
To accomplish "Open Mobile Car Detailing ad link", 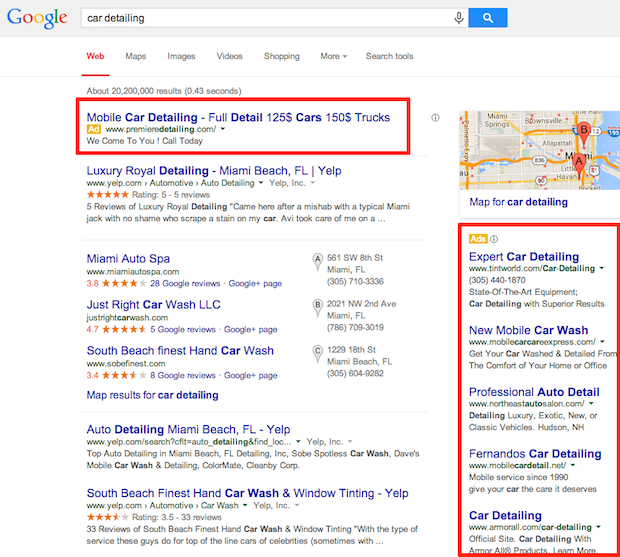I will (x=238, y=117).
